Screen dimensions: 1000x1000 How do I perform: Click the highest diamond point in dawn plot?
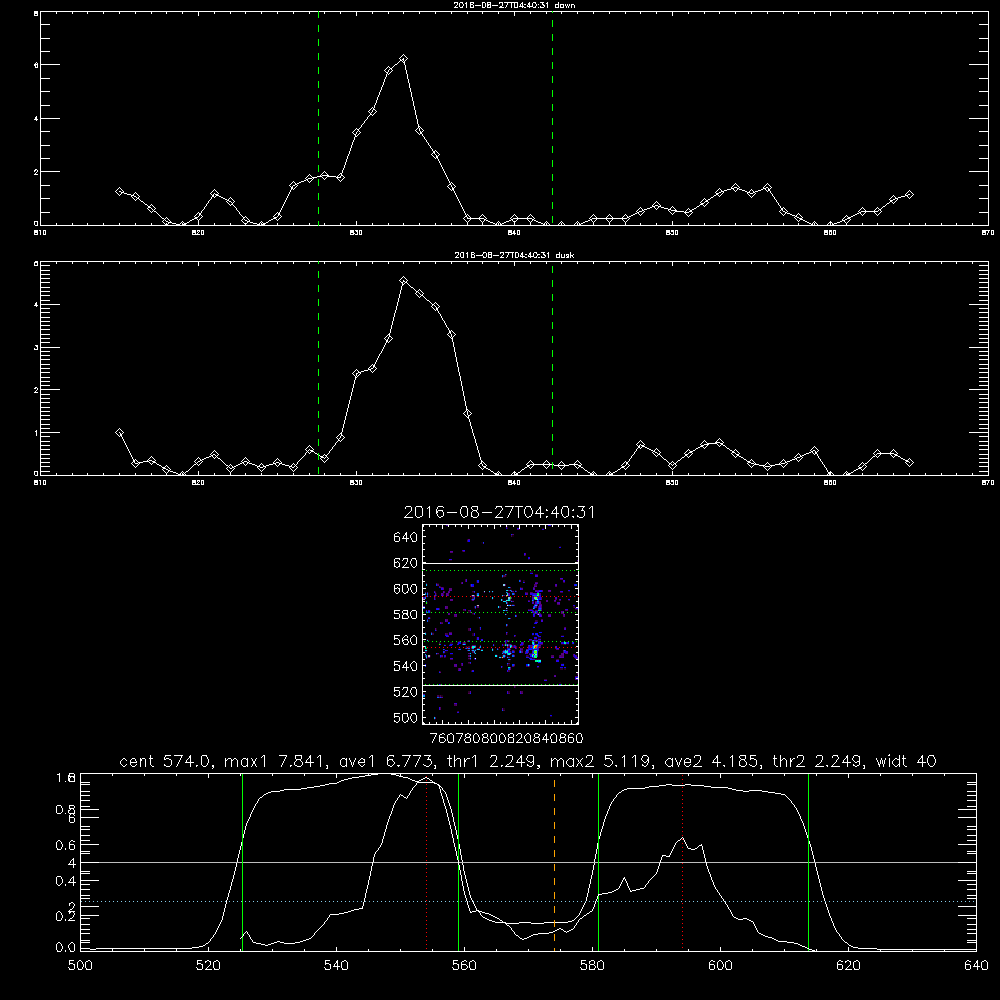tap(403, 59)
